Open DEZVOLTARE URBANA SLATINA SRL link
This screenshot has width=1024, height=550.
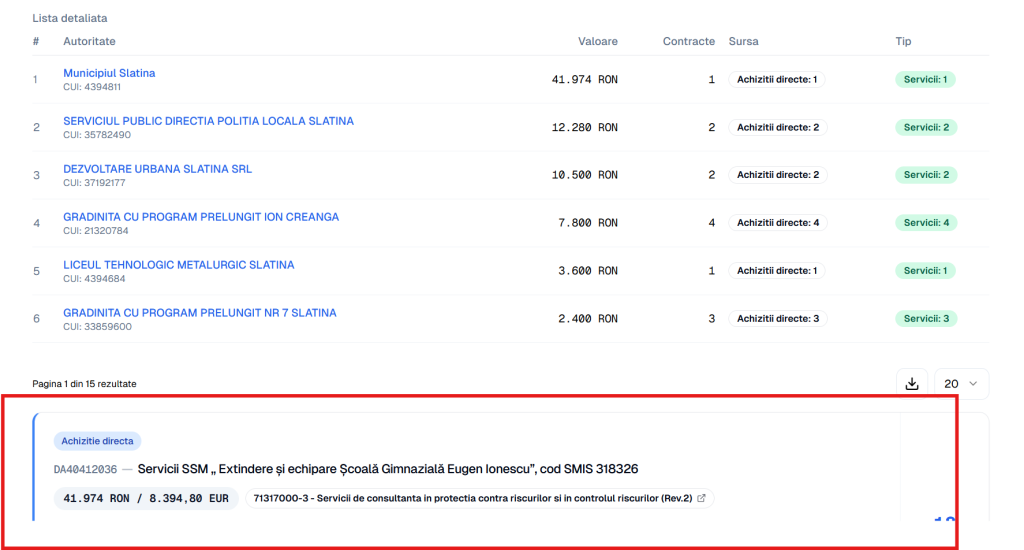click(x=157, y=169)
